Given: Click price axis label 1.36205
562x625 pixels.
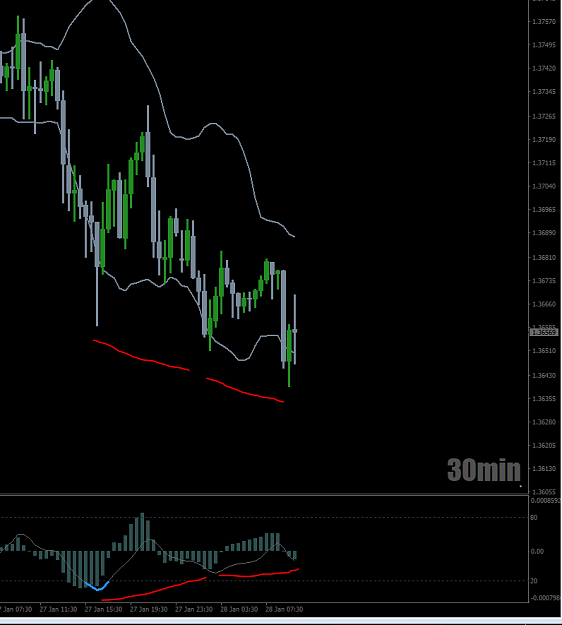Looking at the screenshot, I should point(544,445).
